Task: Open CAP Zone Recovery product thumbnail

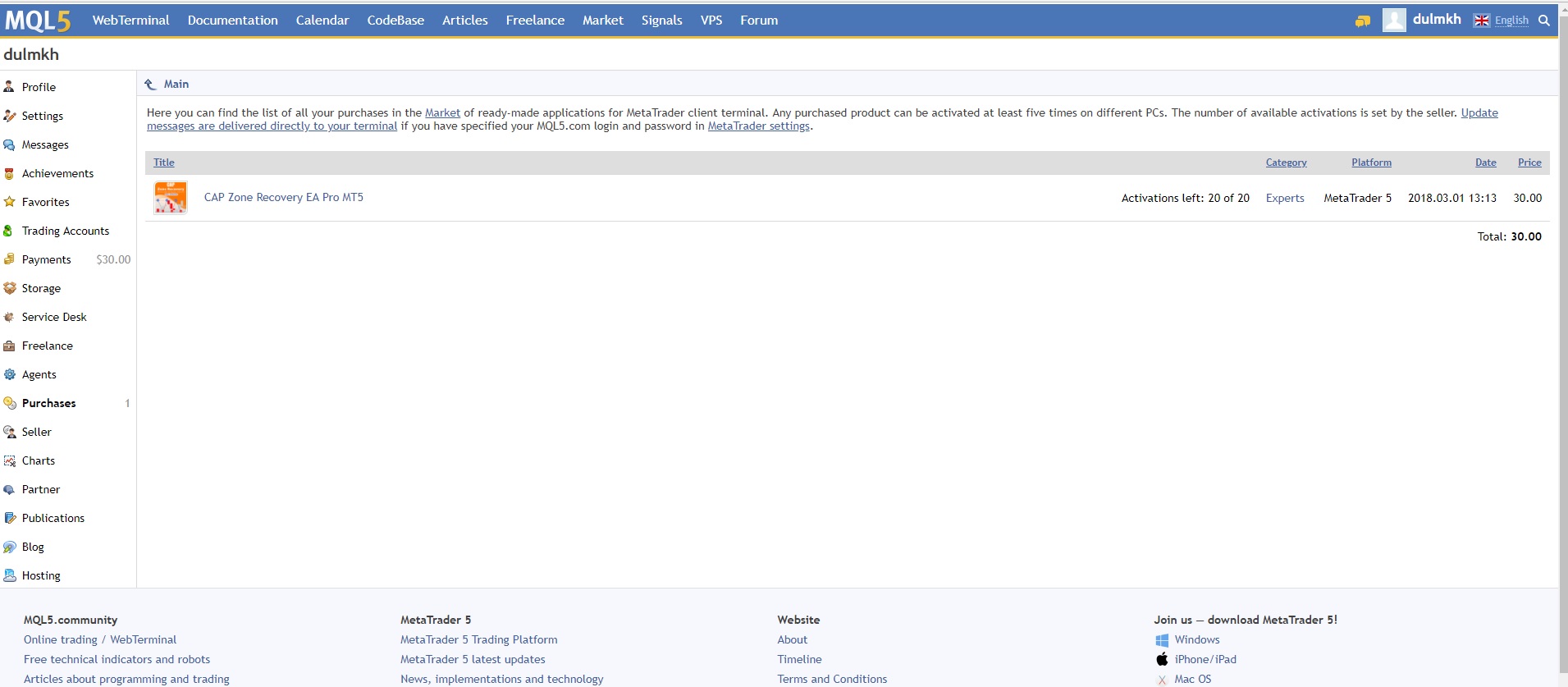Action: pyautogui.click(x=171, y=198)
